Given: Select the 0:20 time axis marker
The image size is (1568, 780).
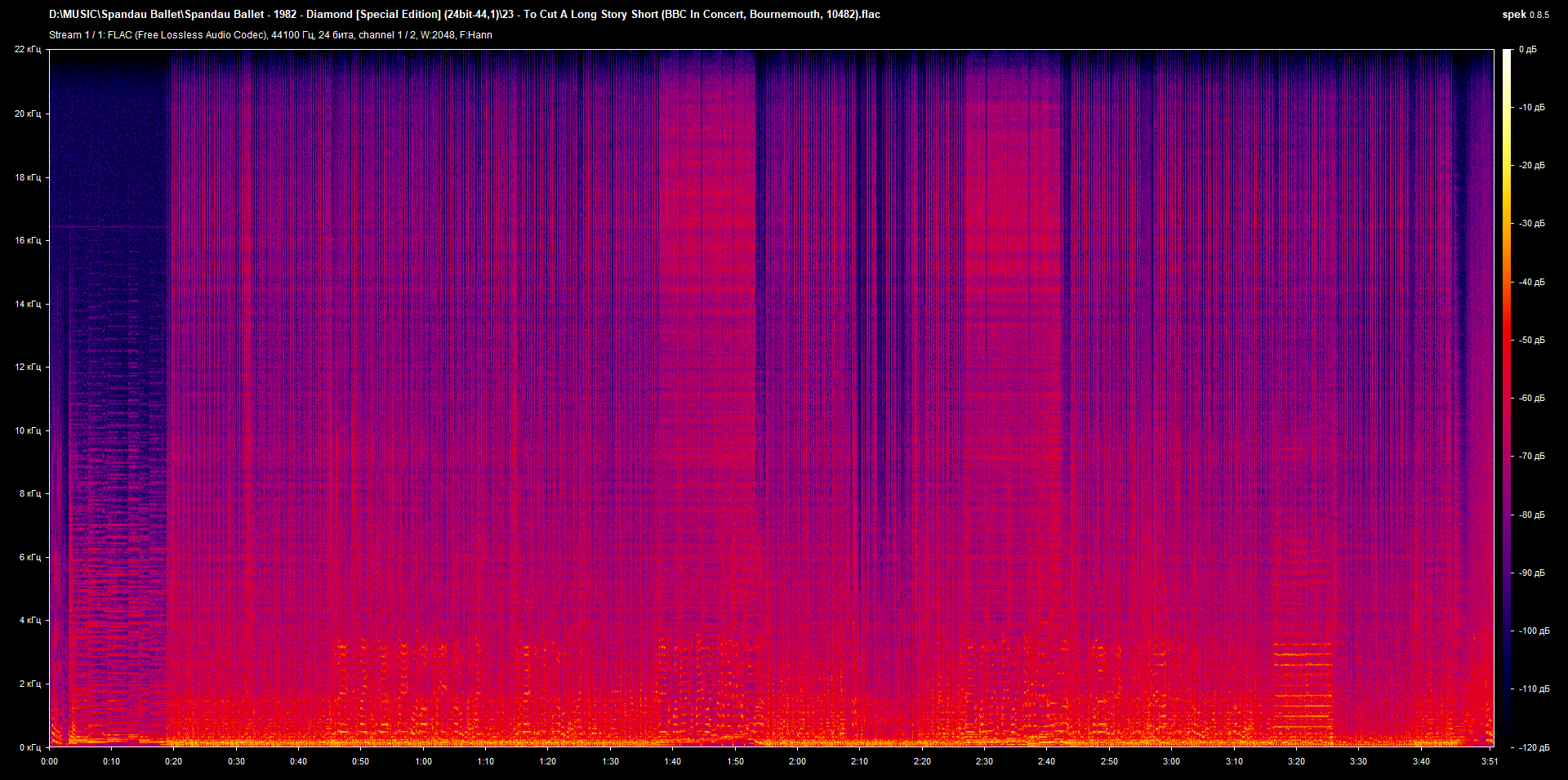Looking at the screenshot, I should pos(173,761).
